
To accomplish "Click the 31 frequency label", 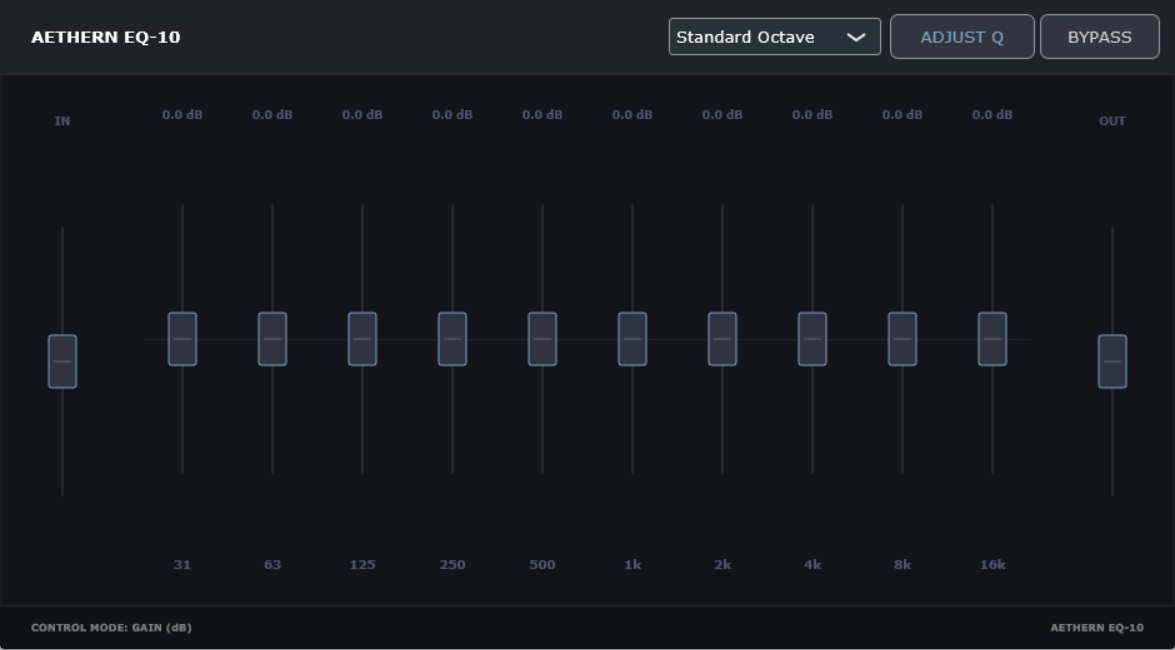I will pyautogui.click(x=182, y=565).
